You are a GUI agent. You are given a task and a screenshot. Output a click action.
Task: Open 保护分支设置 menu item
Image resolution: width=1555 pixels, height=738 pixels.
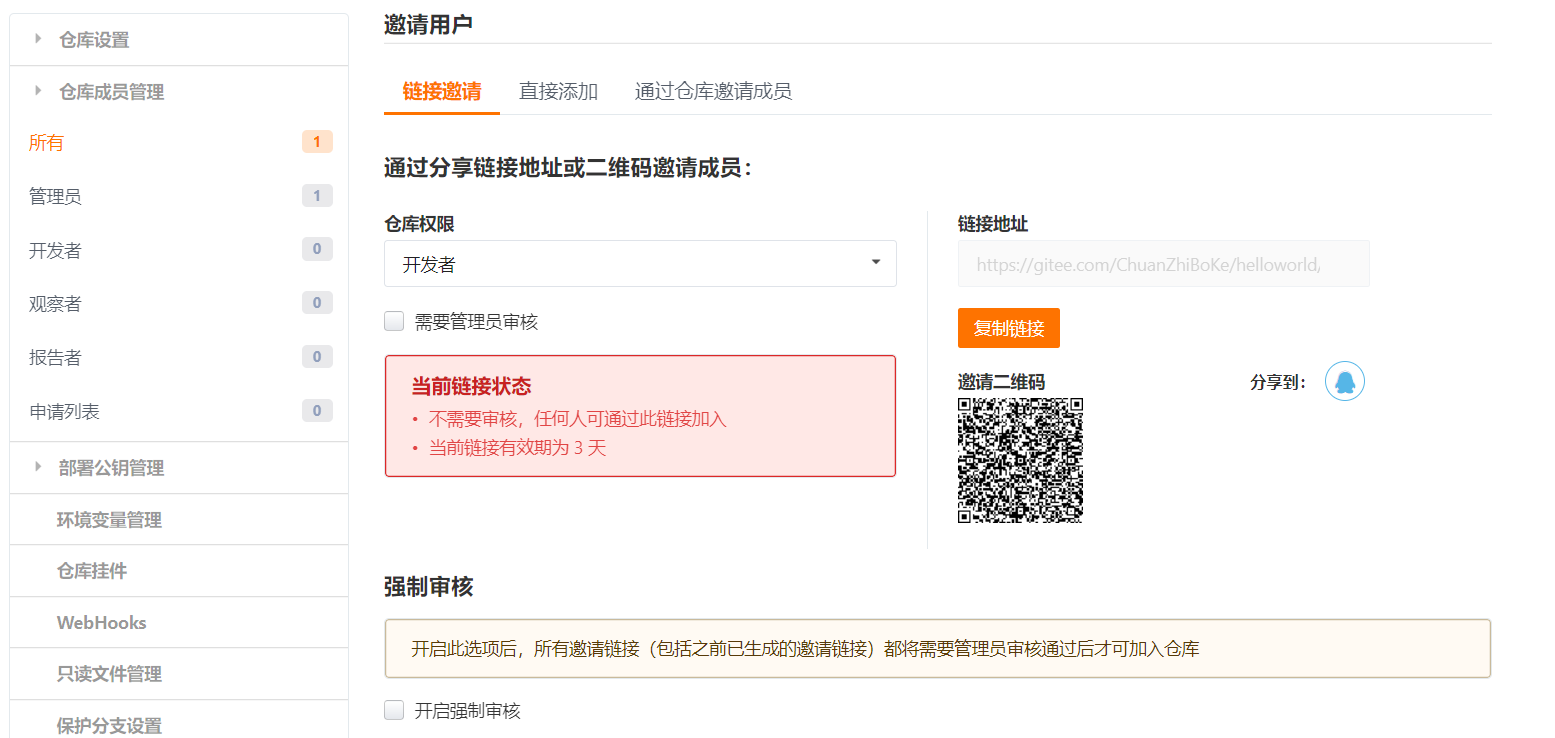[109, 725]
